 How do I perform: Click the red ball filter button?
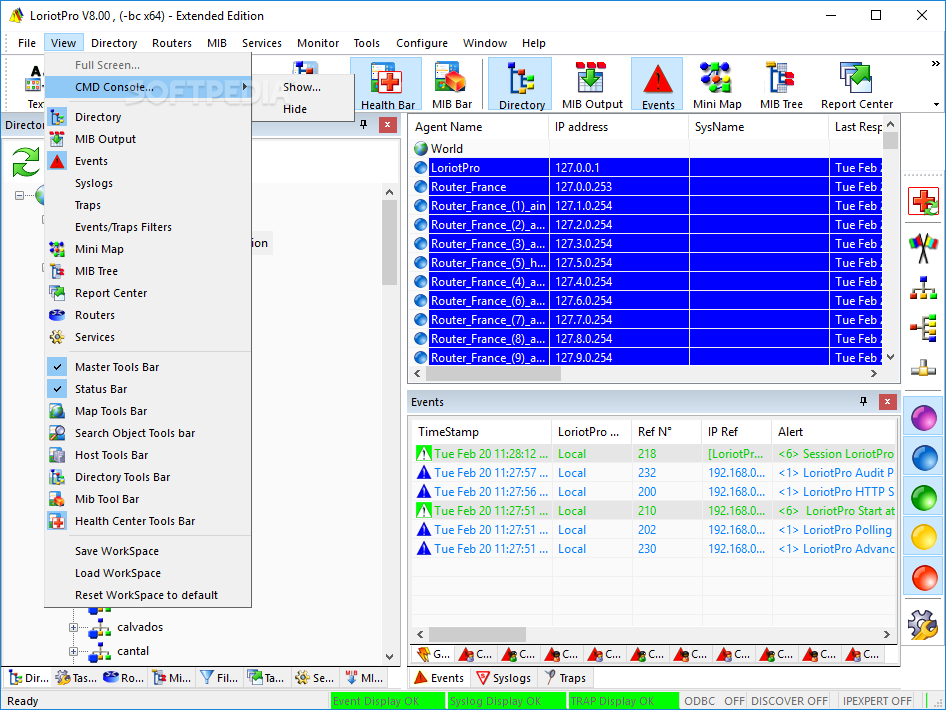point(923,578)
